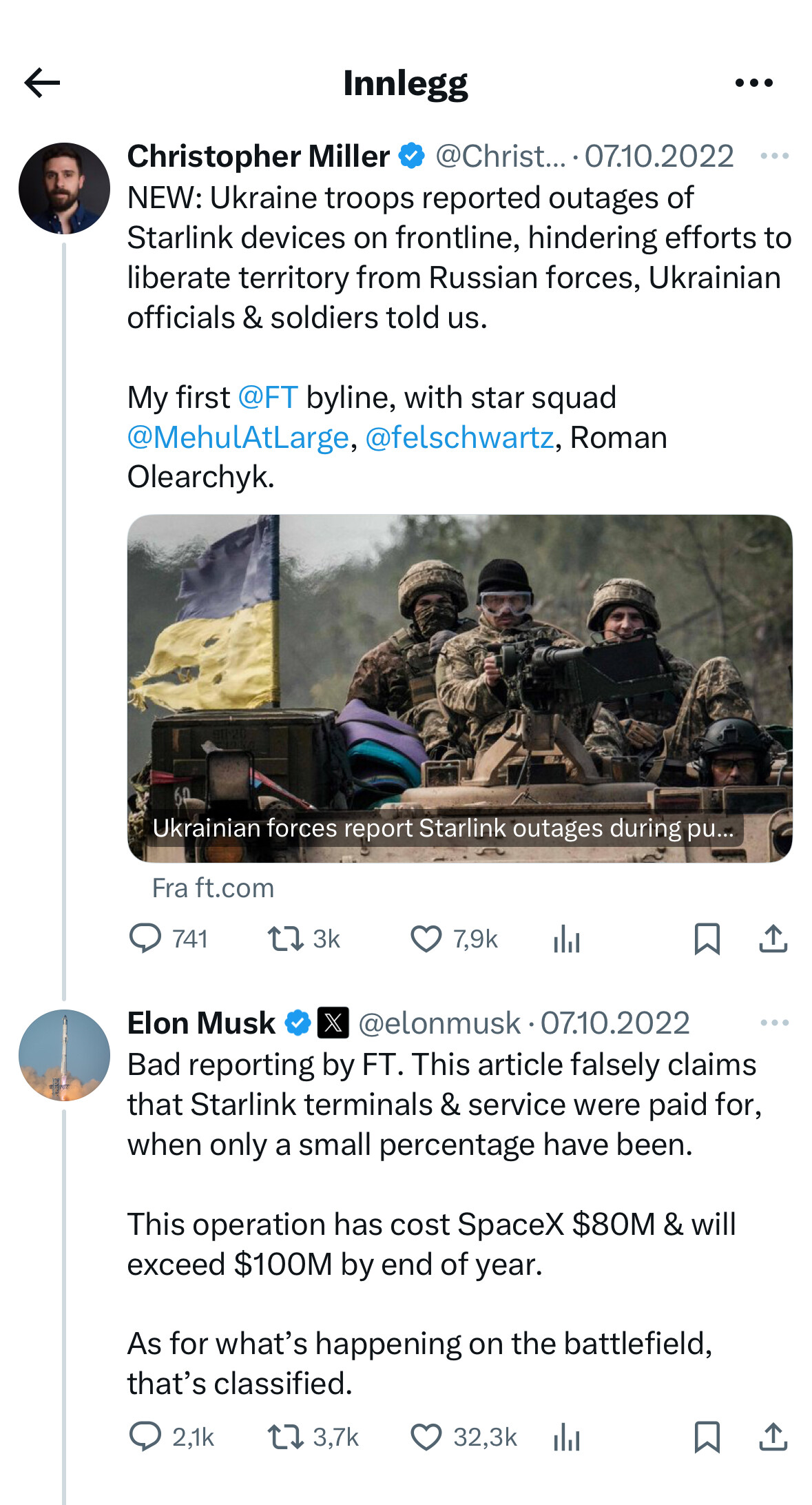Like Elon Musk's tweet
Viewport: 812px width, 1505px height.
426,1437
